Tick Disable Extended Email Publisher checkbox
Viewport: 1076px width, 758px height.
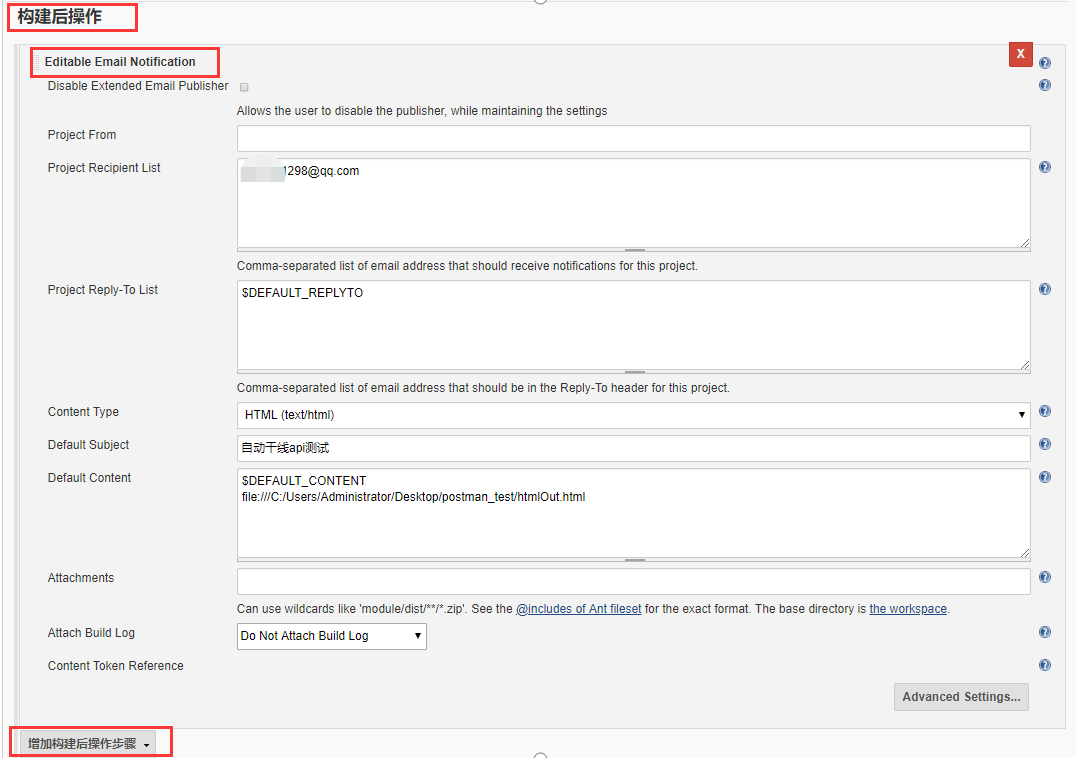244,87
